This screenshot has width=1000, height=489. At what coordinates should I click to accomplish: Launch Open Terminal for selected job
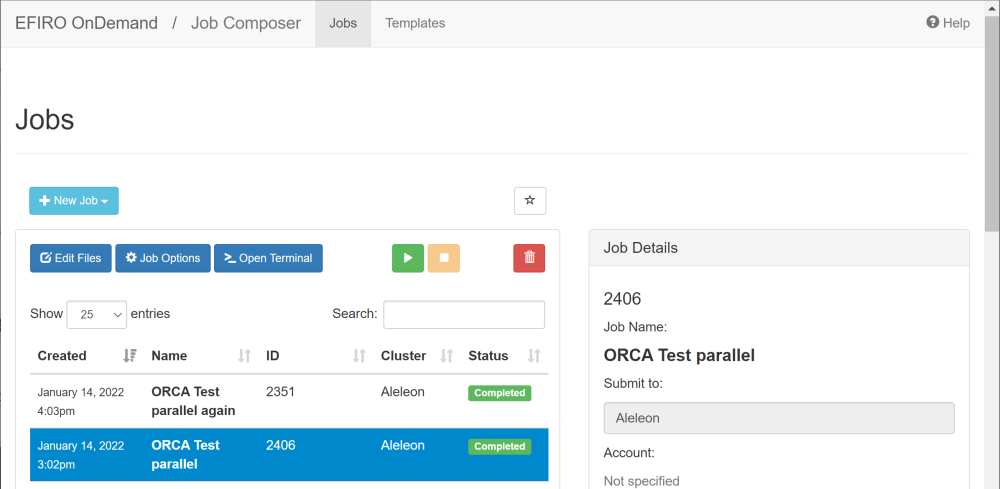[x=268, y=258]
